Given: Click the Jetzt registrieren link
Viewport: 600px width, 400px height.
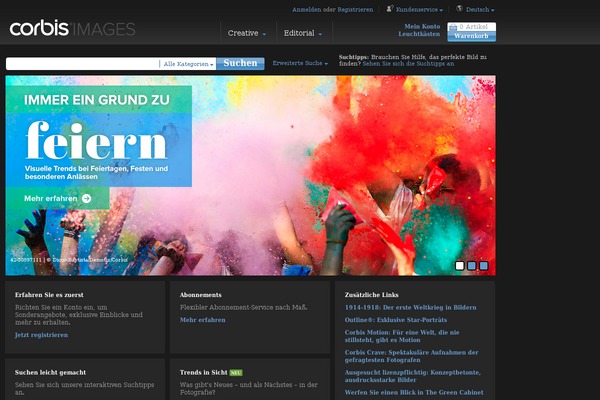Looking at the screenshot, I should coord(41,335).
